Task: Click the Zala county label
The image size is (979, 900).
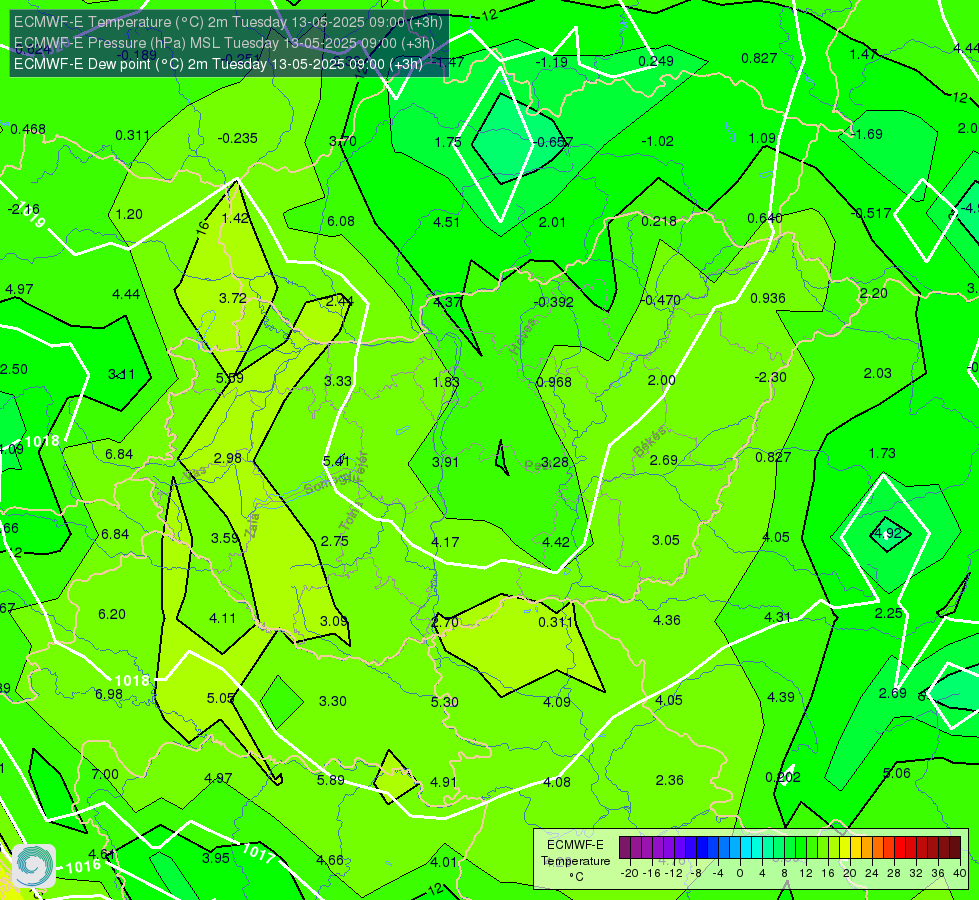Action: click(253, 526)
